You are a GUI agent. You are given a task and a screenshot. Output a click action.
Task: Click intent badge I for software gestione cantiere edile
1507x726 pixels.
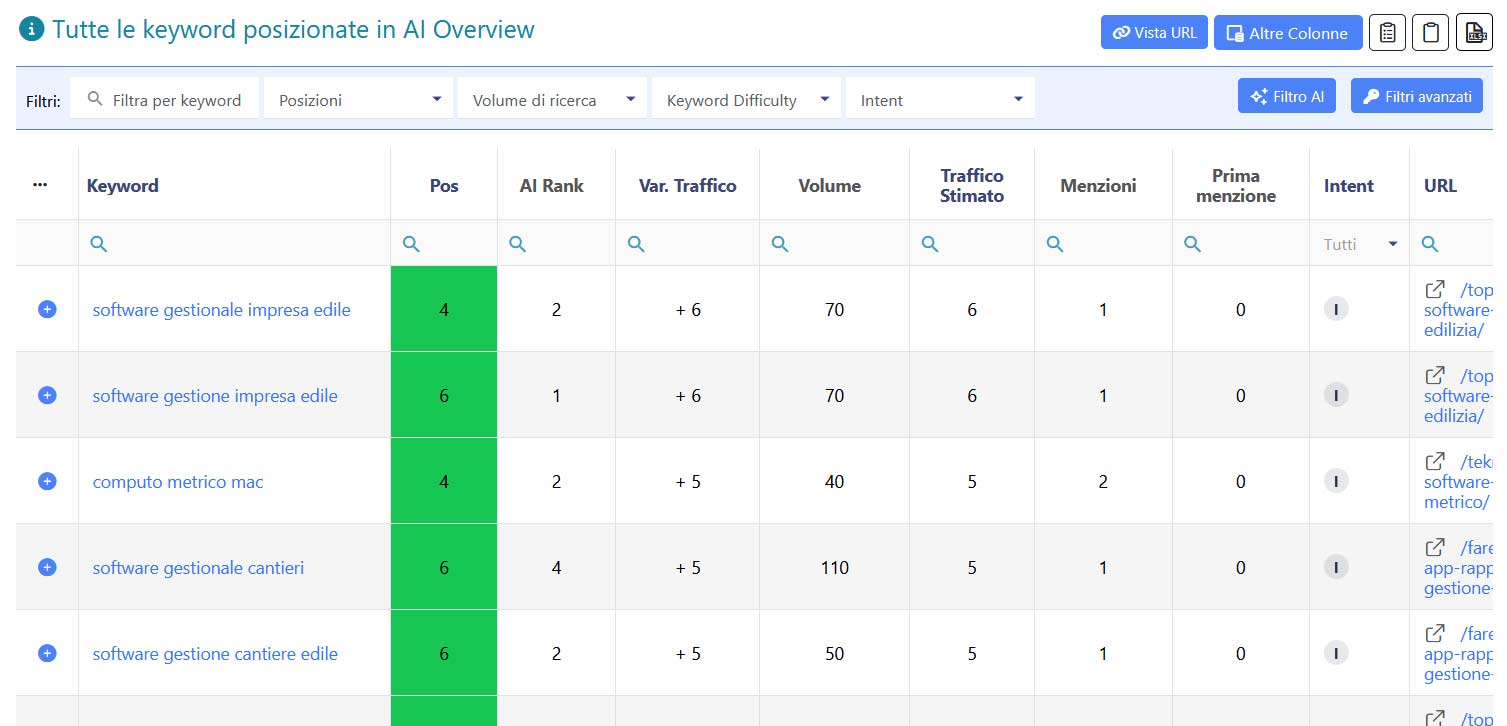coord(1335,653)
